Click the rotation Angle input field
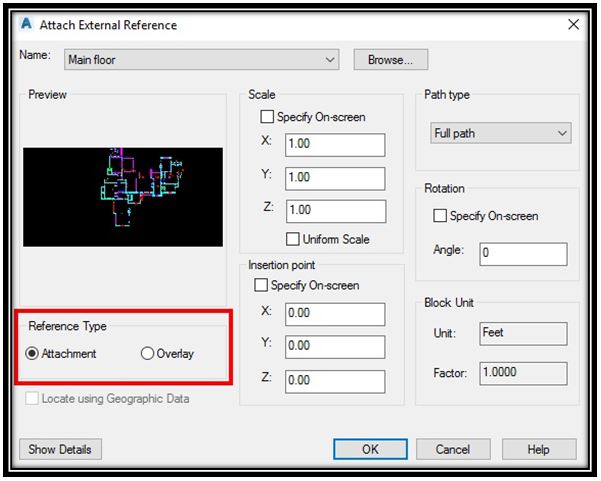Image resolution: width=601 pixels, height=481 pixels. pyautogui.click(x=523, y=254)
